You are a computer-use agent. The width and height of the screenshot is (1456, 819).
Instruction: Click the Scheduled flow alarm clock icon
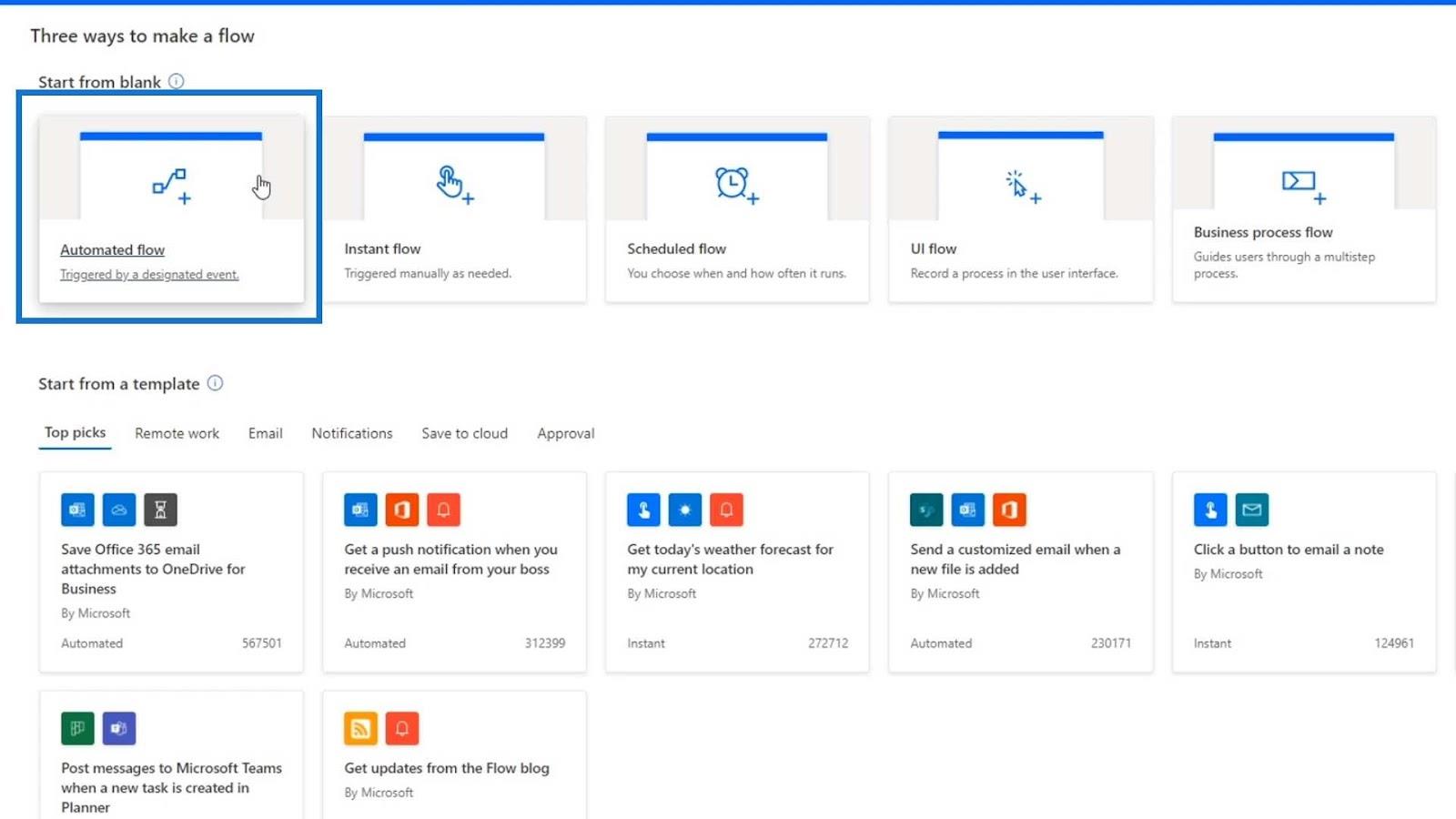tap(736, 185)
